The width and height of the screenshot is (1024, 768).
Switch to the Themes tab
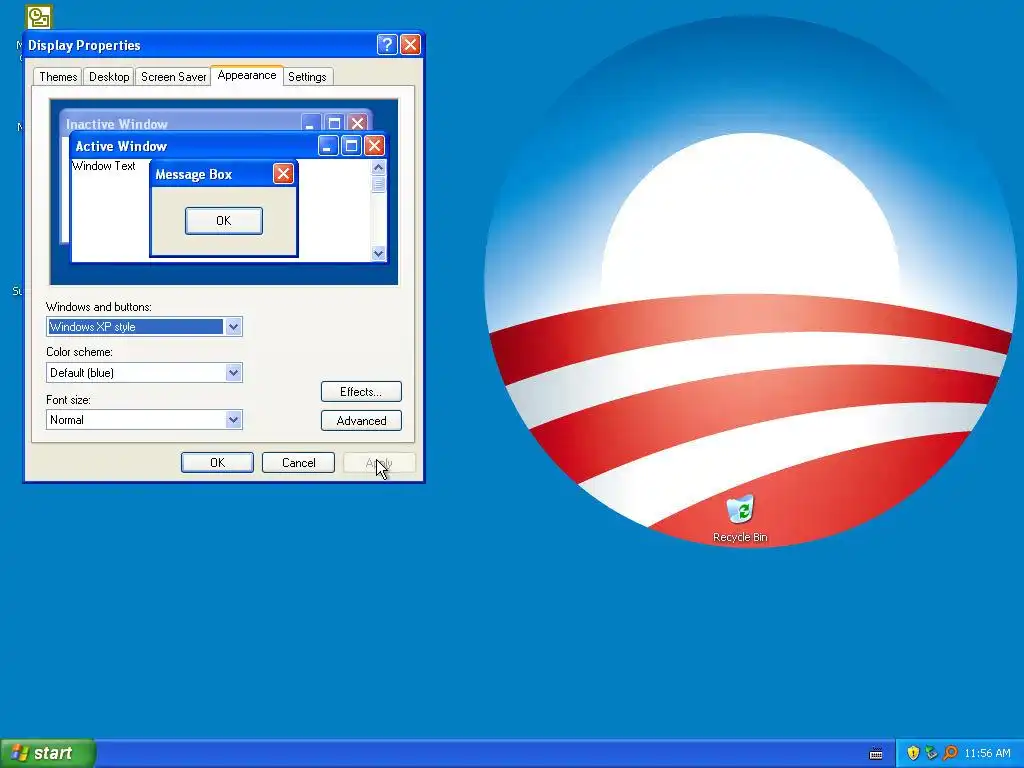[58, 76]
